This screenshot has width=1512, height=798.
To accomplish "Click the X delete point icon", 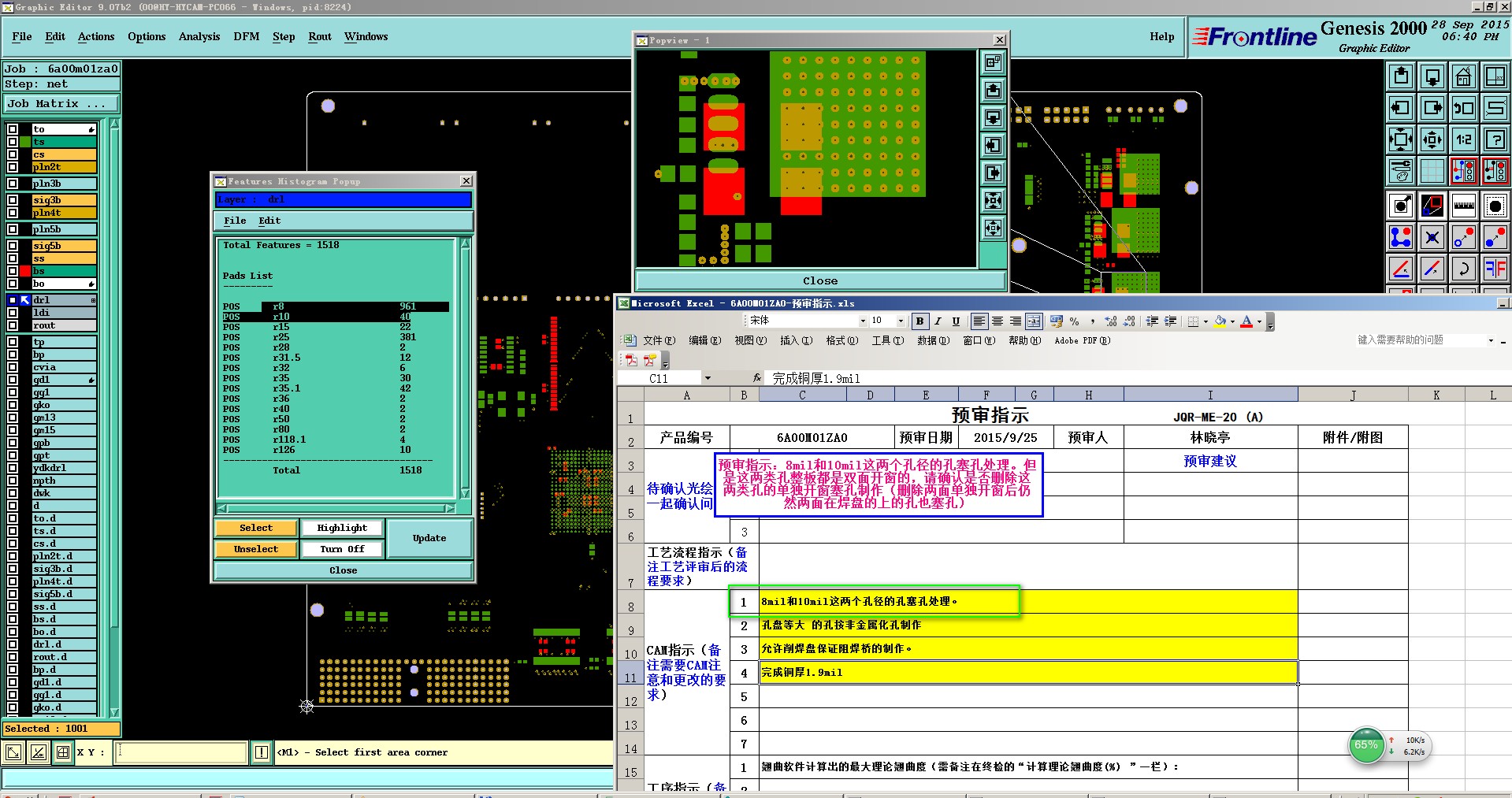I will click(x=1432, y=236).
